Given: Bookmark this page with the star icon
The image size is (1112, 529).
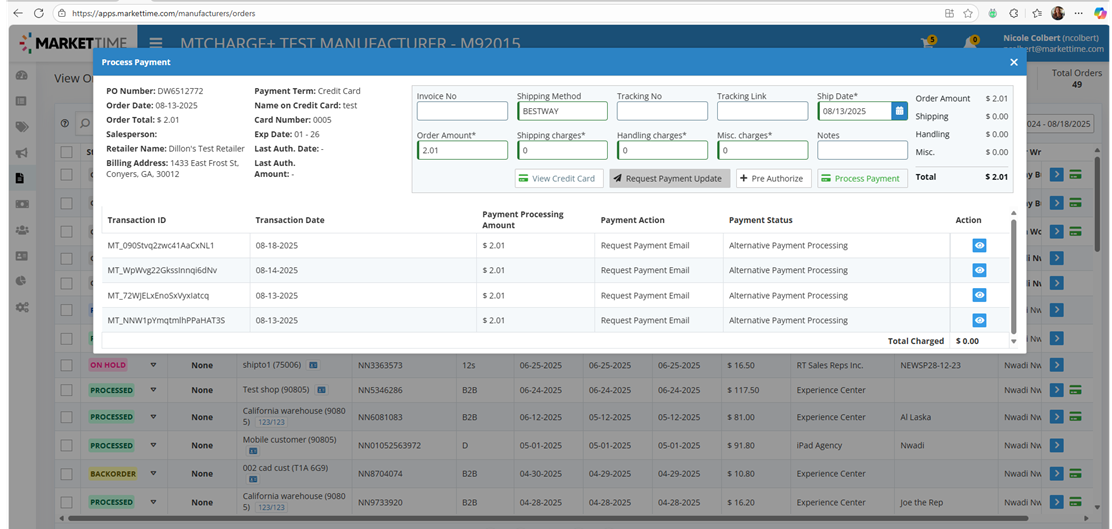Looking at the screenshot, I should [967, 13].
